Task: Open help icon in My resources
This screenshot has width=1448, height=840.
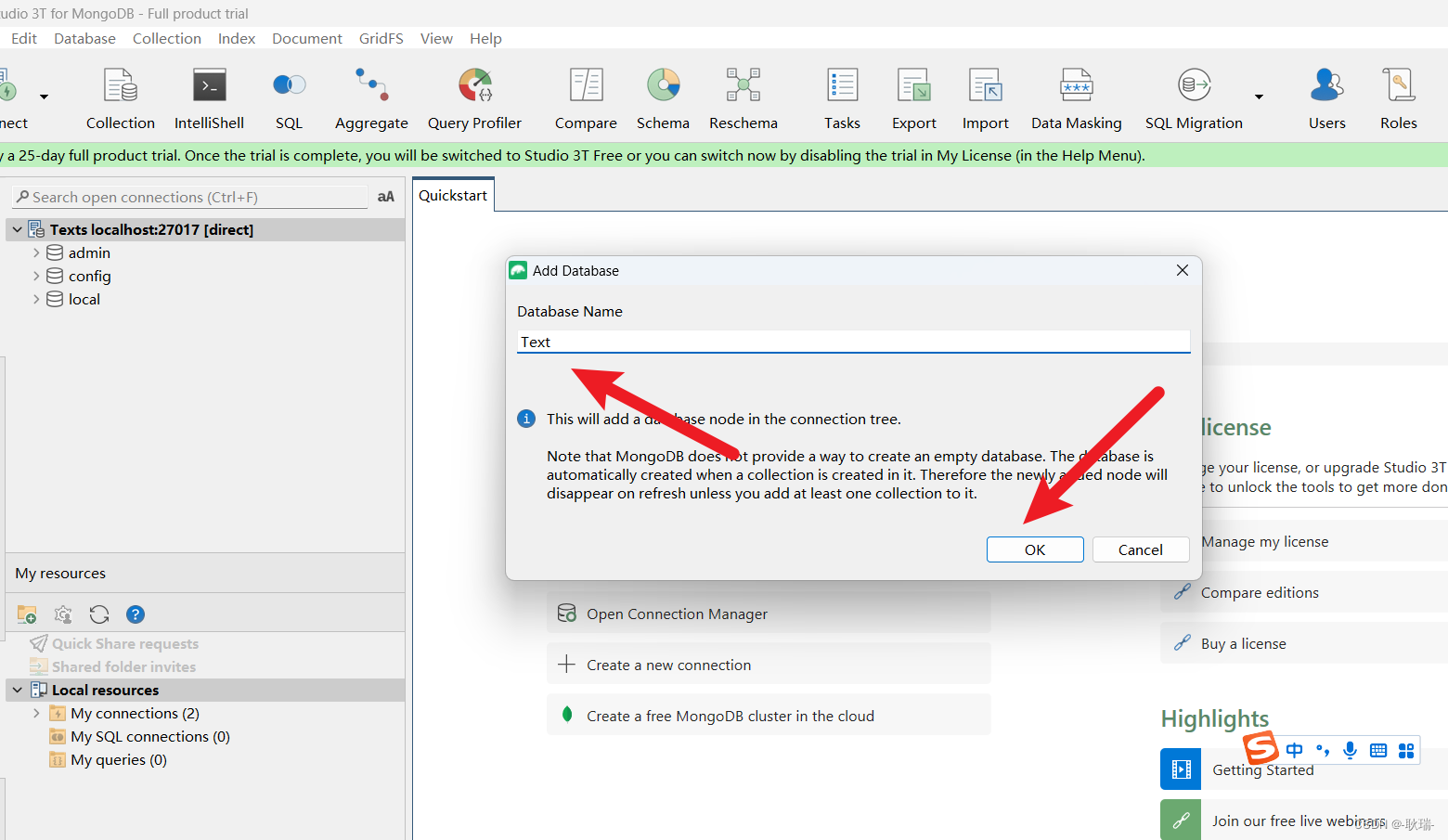Action: 136,614
